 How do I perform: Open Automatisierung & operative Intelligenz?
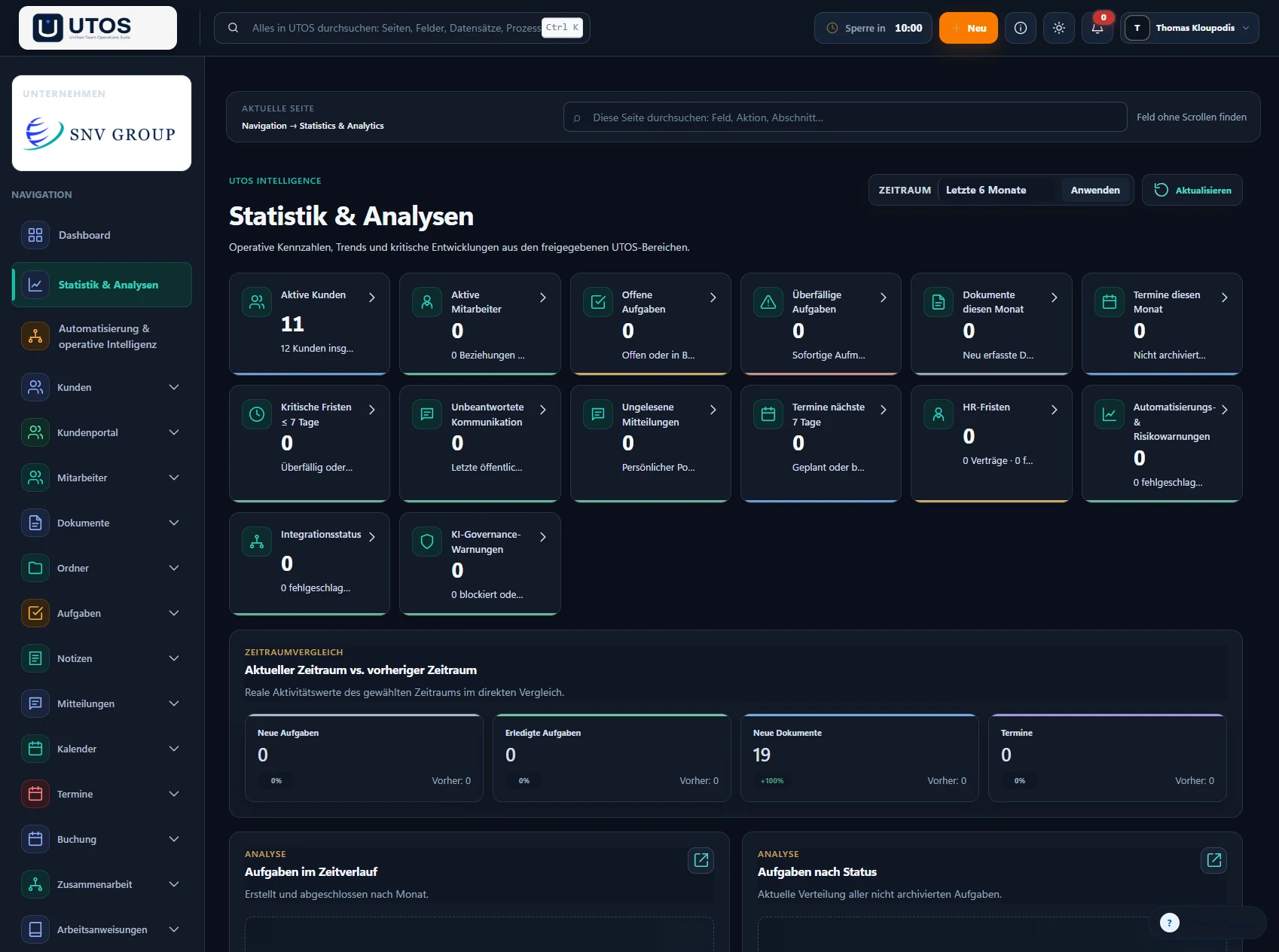click(102, 336)
